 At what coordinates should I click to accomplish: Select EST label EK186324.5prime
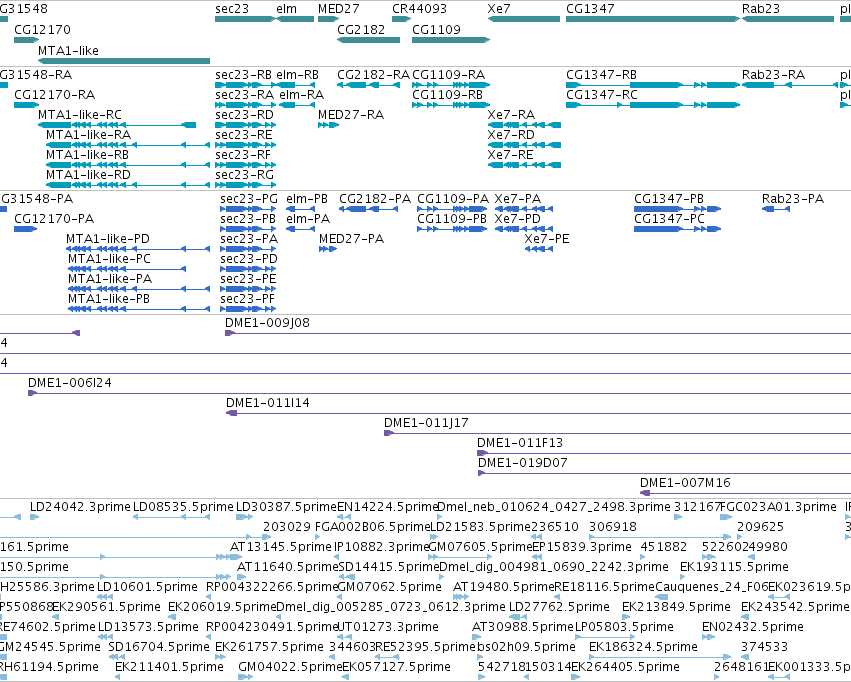tap(643, 647)
